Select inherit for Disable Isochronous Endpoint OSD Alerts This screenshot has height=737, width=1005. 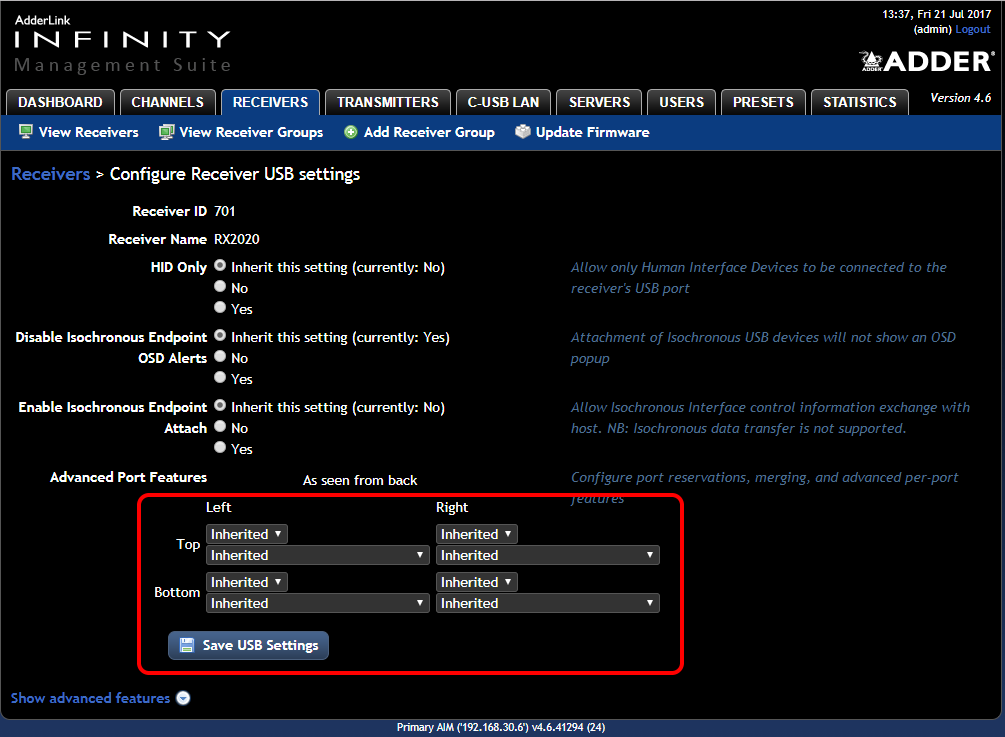(x=220, y=335)
